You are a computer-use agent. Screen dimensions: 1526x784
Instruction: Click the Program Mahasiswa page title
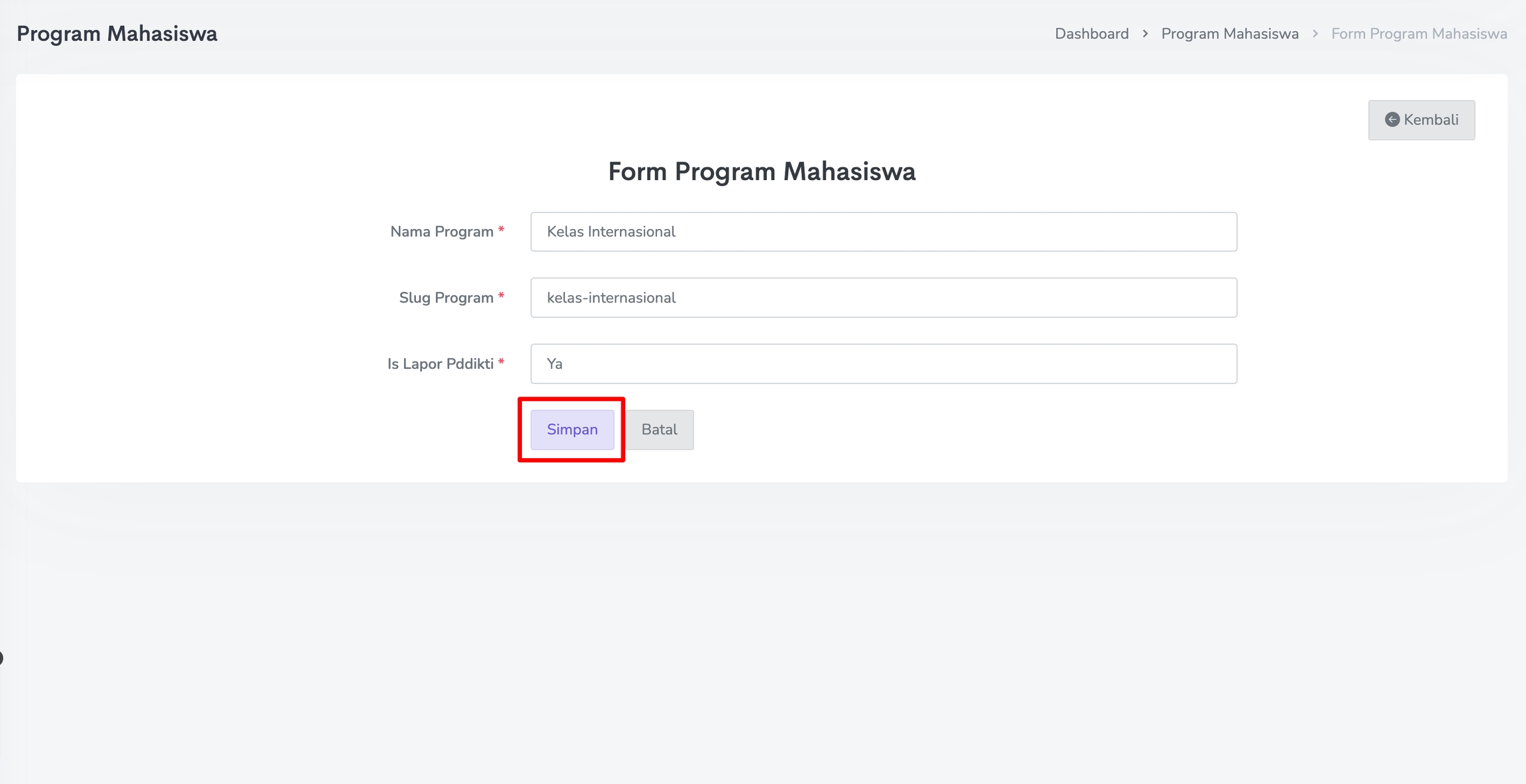point(117,34)
